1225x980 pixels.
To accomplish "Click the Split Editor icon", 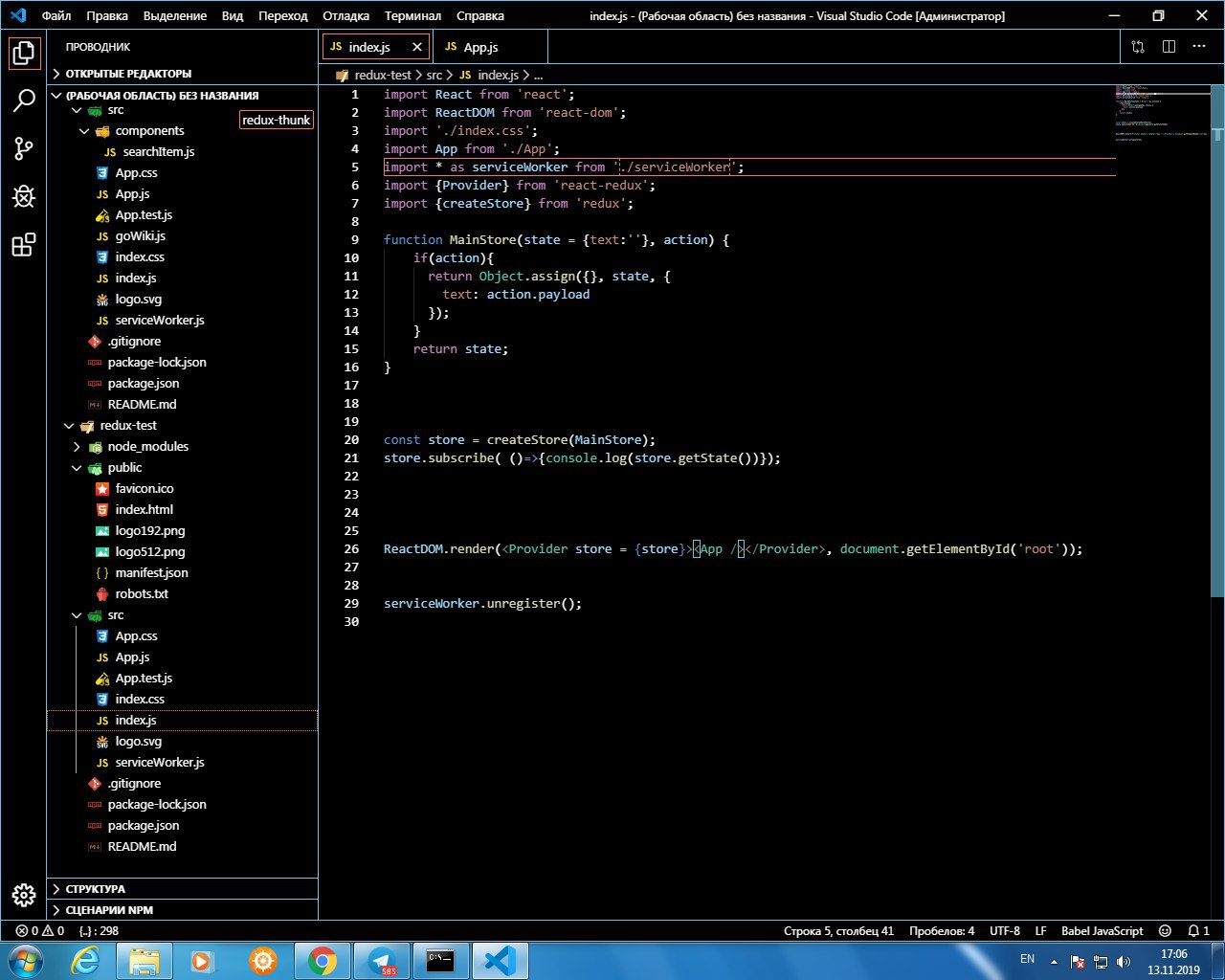I will (x=1169, y=47).
